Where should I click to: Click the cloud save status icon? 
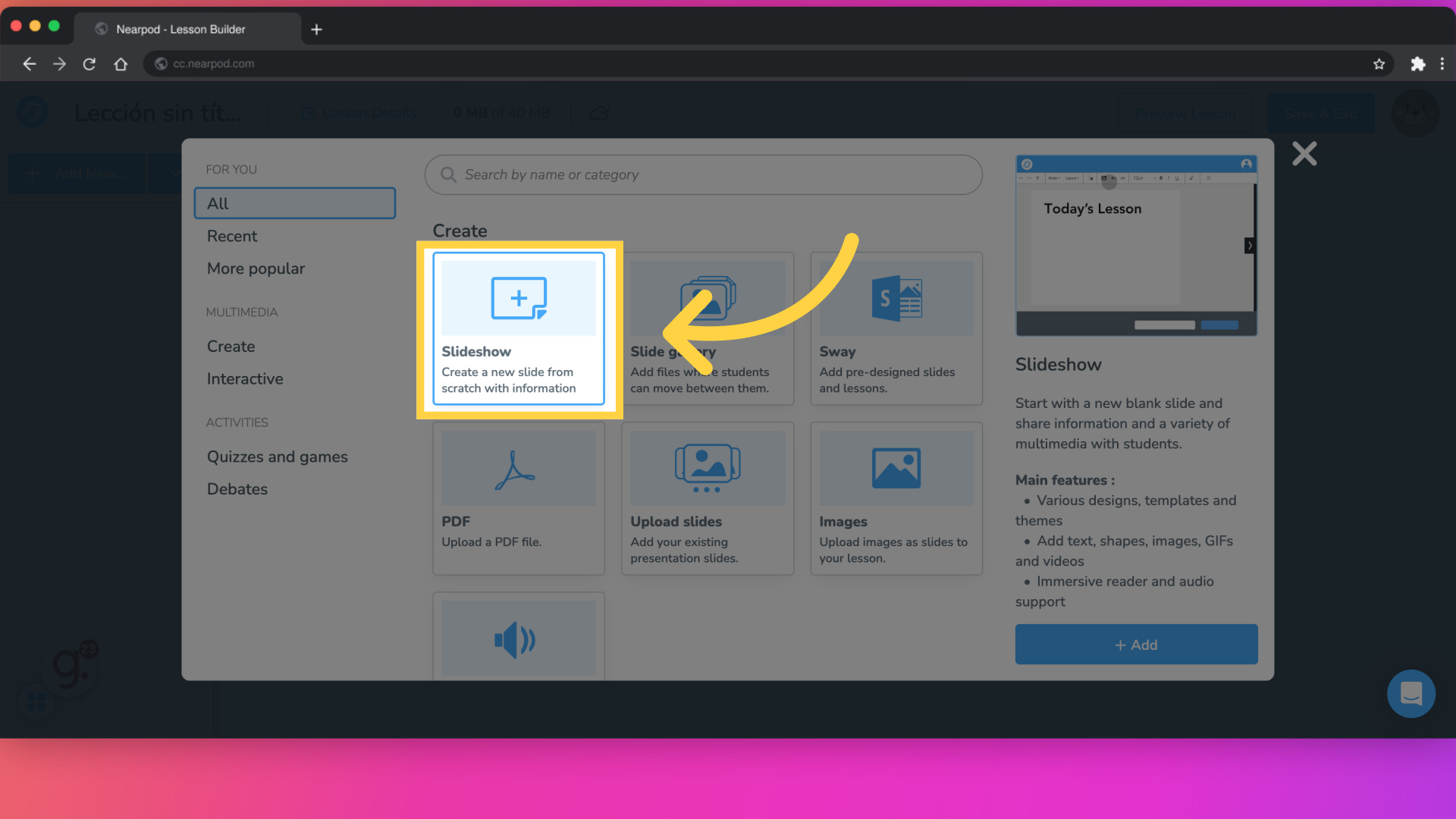(x=600, y=113)
